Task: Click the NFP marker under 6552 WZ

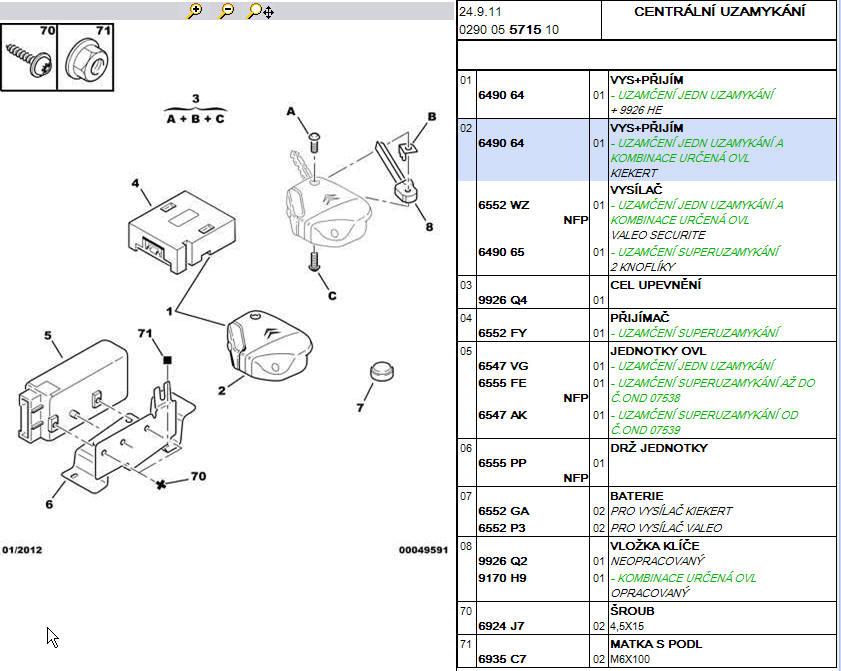Action: click(576, 220)
